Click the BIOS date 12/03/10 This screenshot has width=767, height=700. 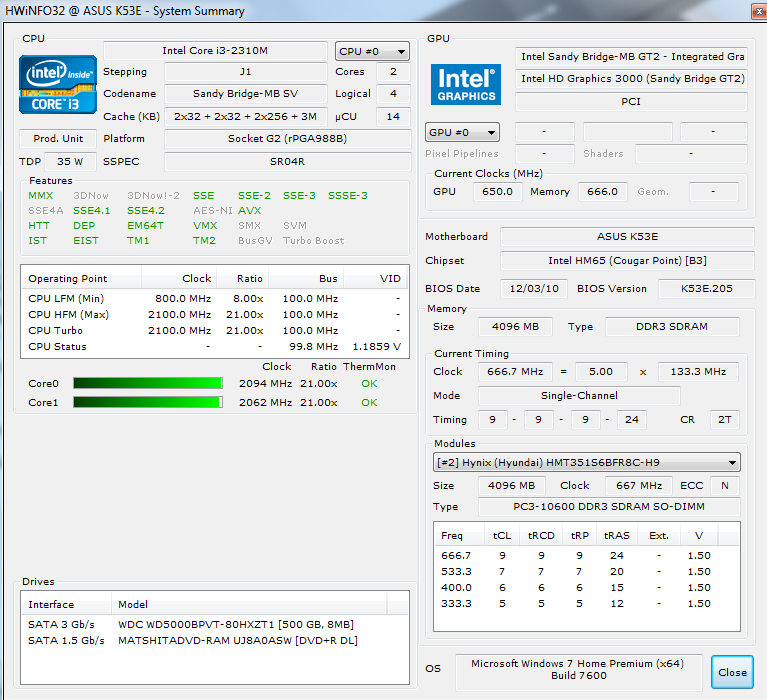[x=534, y=289]
